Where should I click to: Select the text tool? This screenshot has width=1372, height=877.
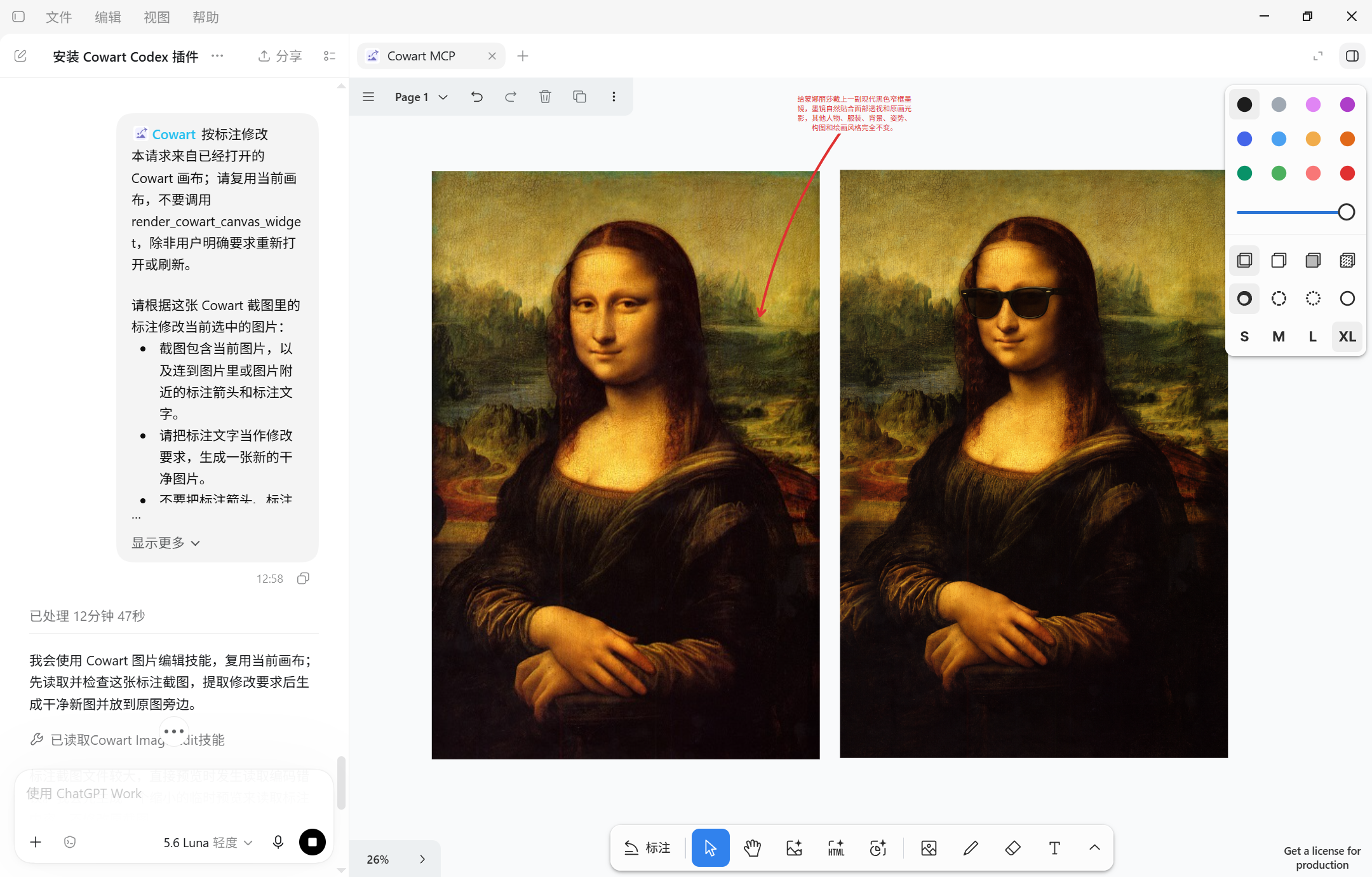(1054, 848)
